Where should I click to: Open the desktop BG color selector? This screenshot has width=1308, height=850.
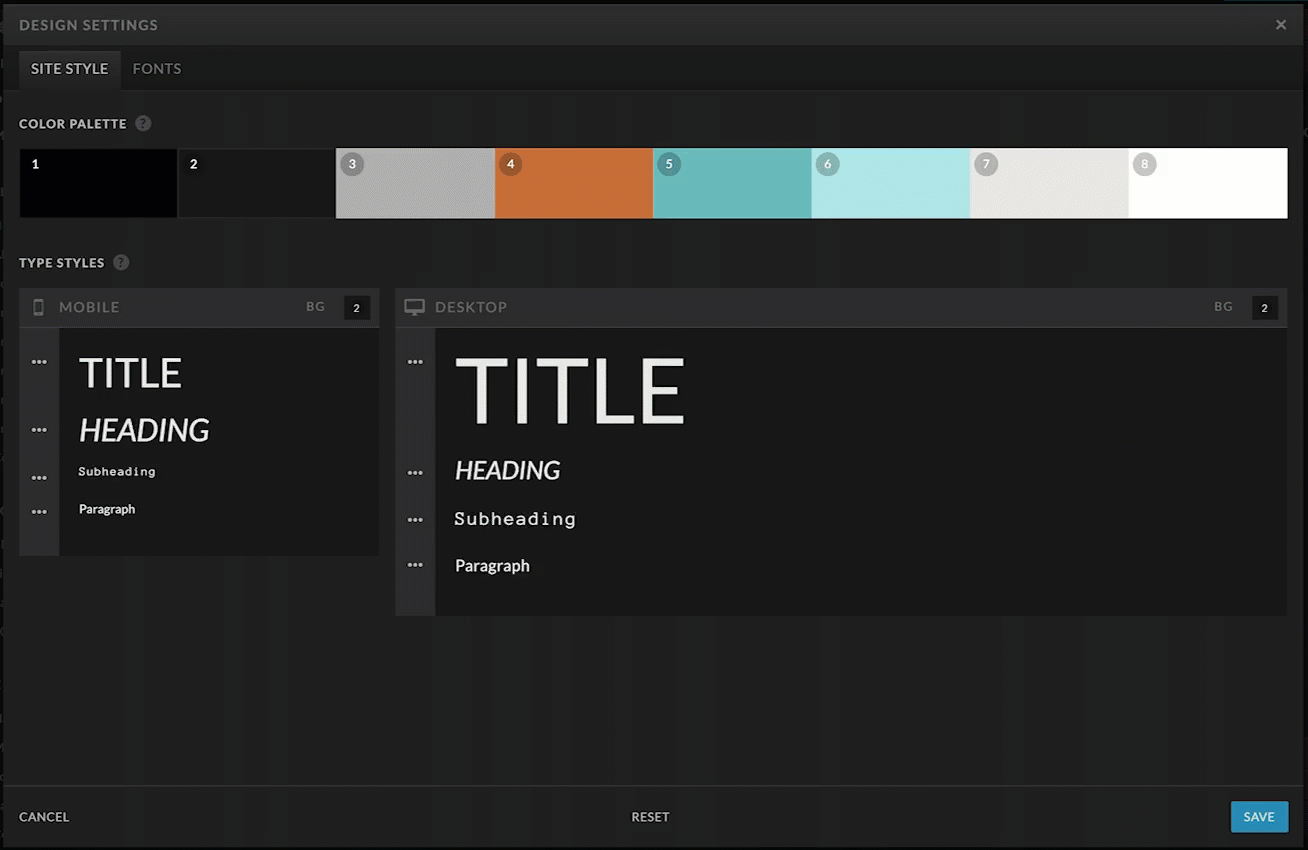pyautogui.click(x=1264, y=308)
